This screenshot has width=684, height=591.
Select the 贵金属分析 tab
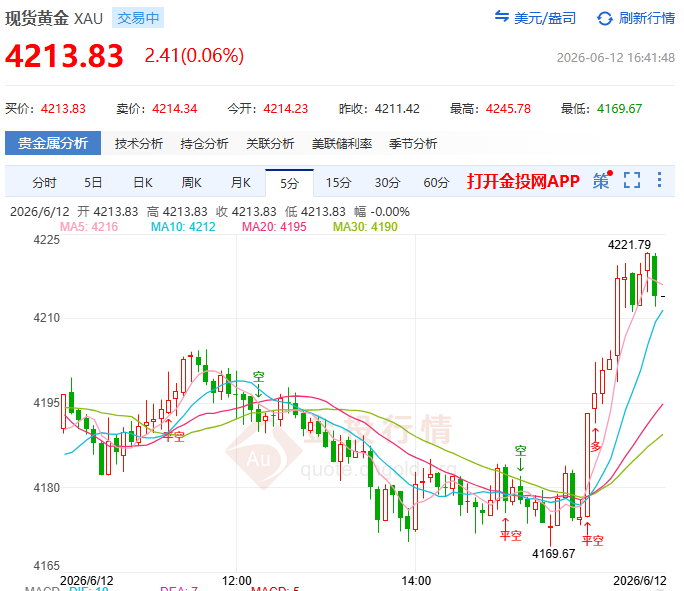coord(53,143)
